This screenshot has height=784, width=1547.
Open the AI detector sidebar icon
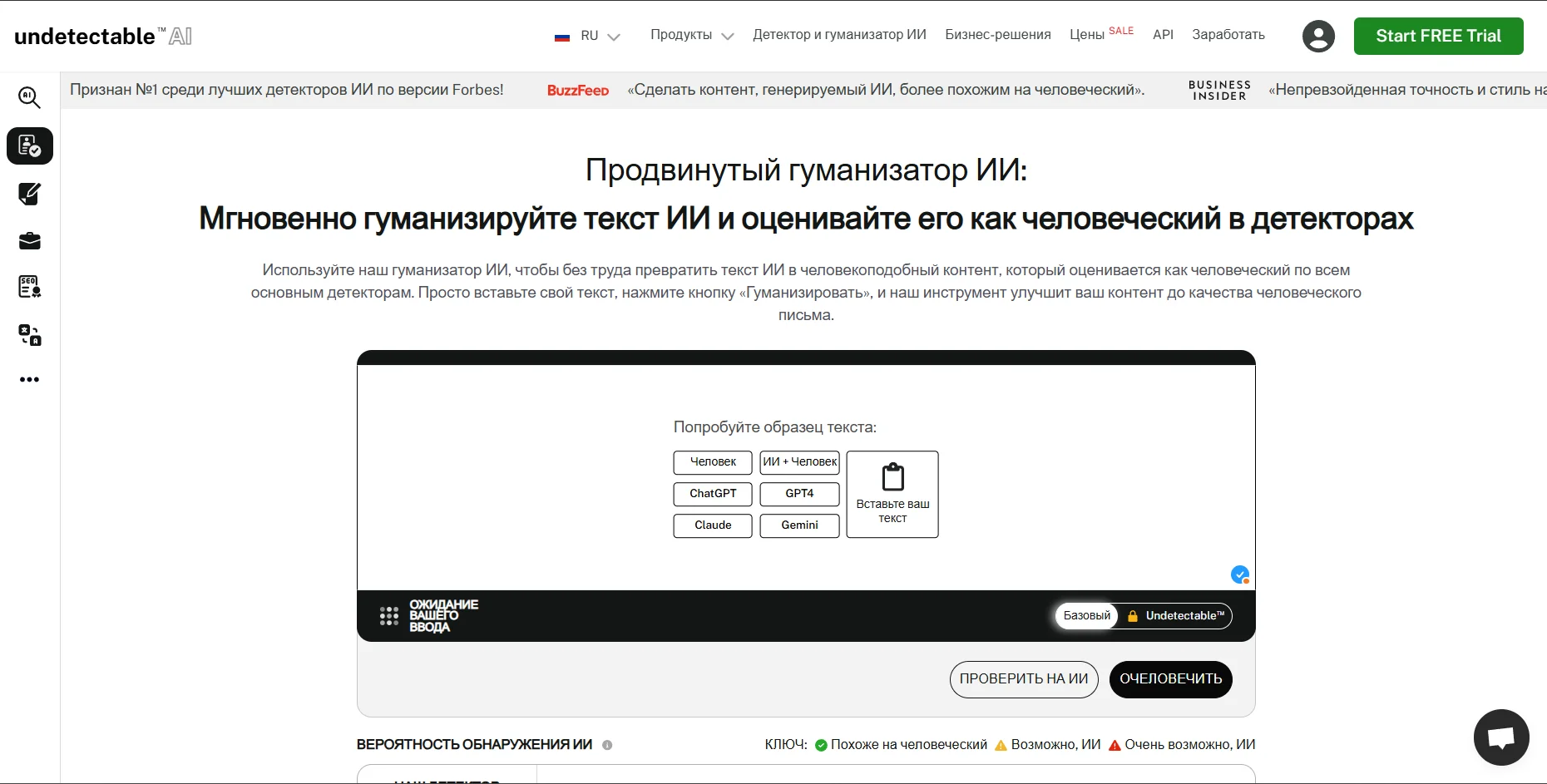pos(30,98)
